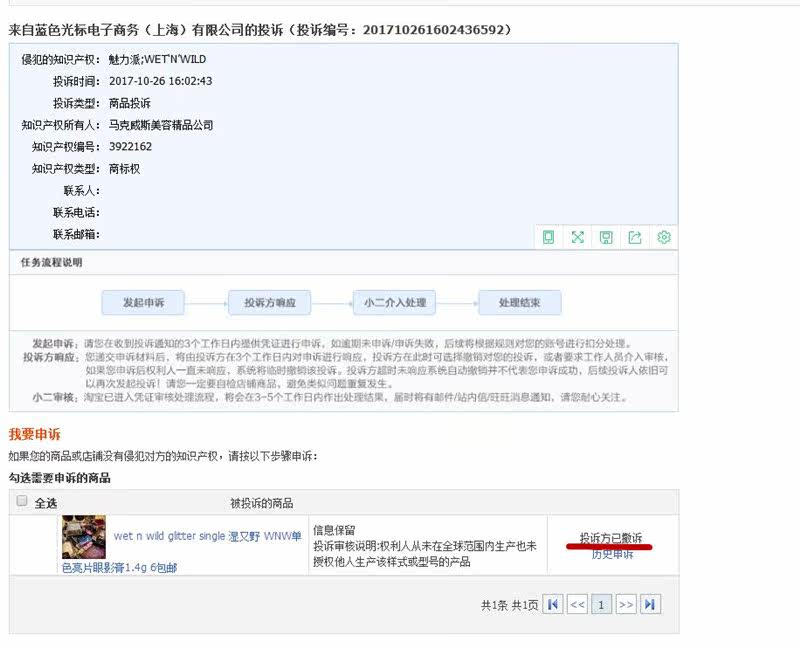This screenshot has width=800, height=648.
Task: Click the save disk icon in the toolbar
Action: (606, 237)
